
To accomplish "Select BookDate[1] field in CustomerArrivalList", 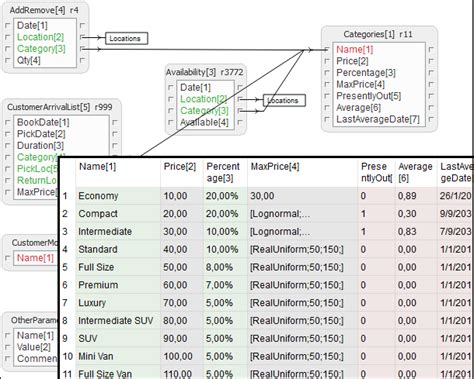I will tap(43, 122).
